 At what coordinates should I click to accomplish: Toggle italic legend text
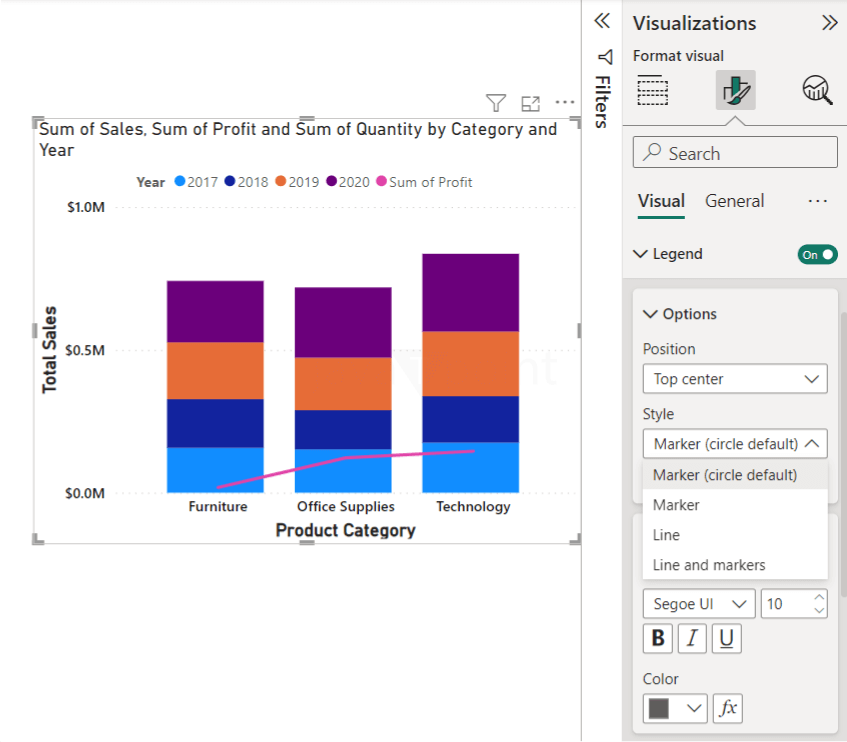(x=692, y=638)
